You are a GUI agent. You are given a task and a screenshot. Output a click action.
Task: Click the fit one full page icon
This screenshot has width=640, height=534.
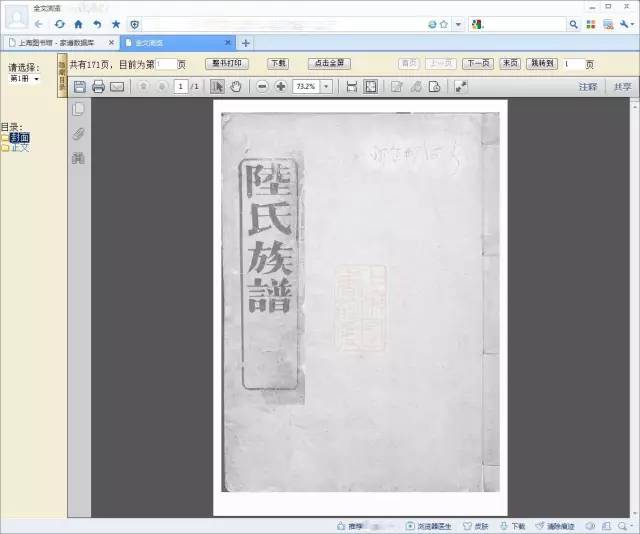(370, 87)
